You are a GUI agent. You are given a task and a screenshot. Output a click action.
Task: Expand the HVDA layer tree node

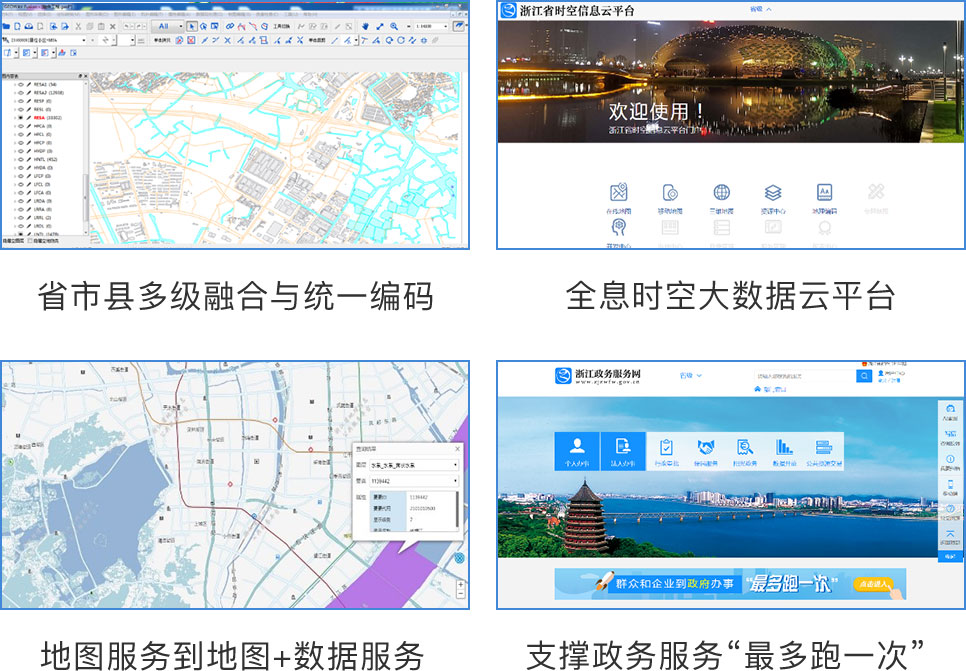[15, 168]
